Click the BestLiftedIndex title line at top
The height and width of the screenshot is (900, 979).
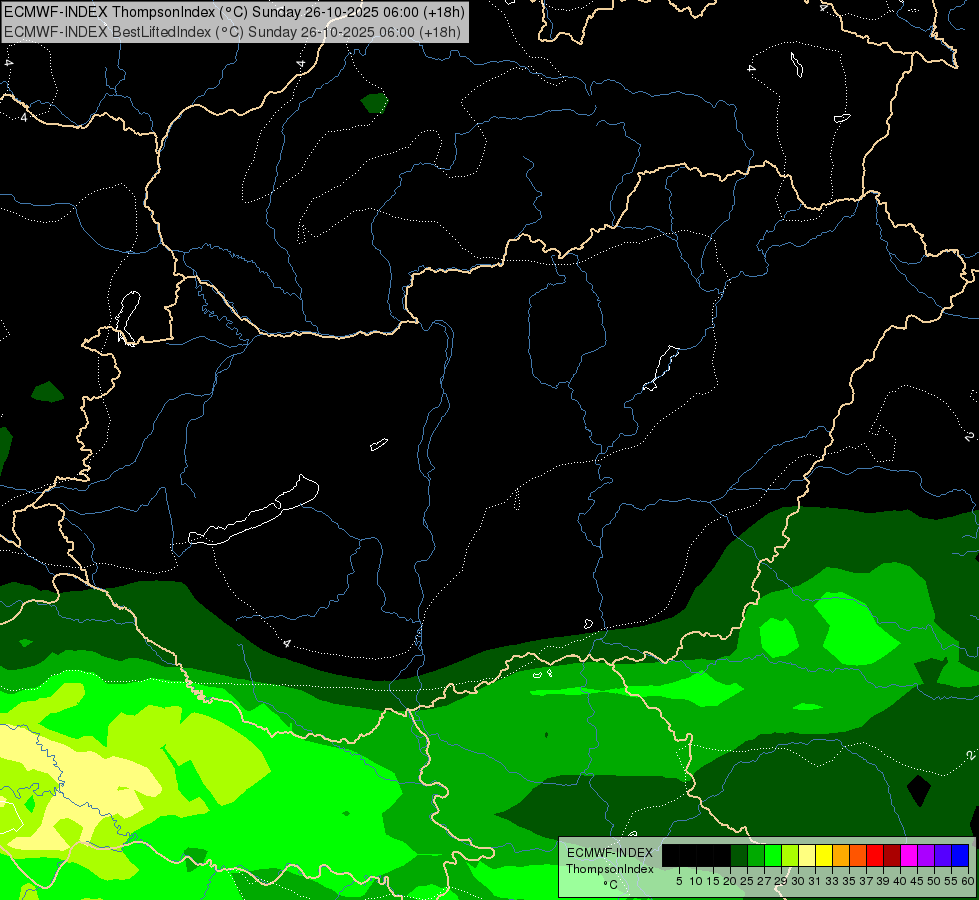(x=232, y=31)
